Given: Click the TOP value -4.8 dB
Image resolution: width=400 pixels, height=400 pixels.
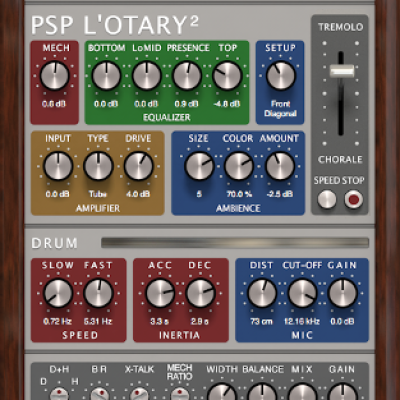Looking at the screenshot, I should 227,104.
